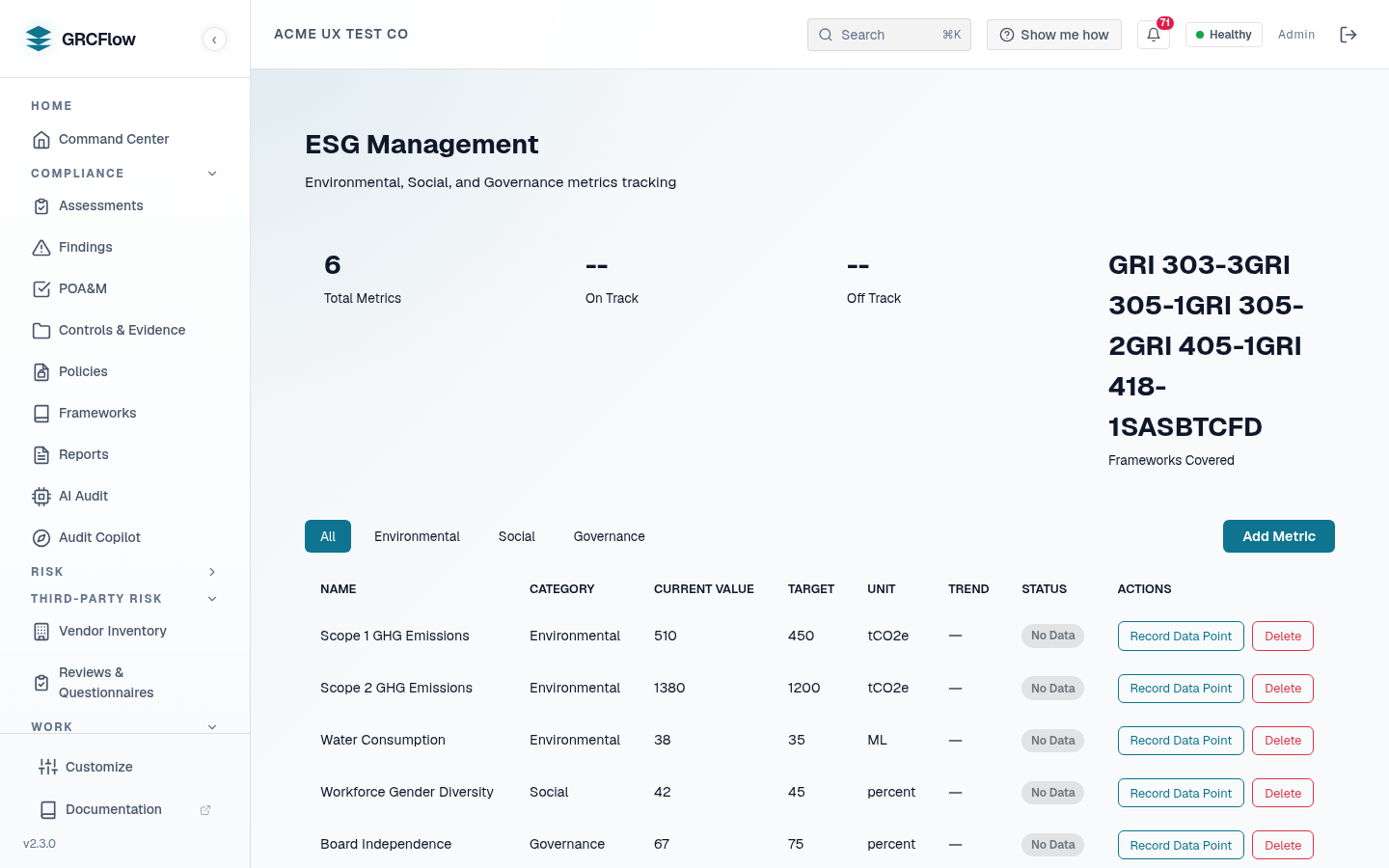
Task: Select the All metrics tab
Action: coord(328,536)
